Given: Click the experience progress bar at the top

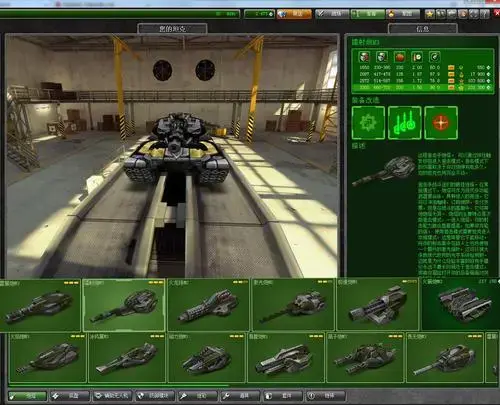Looking at the screenshot, I should tap(119, 14).
